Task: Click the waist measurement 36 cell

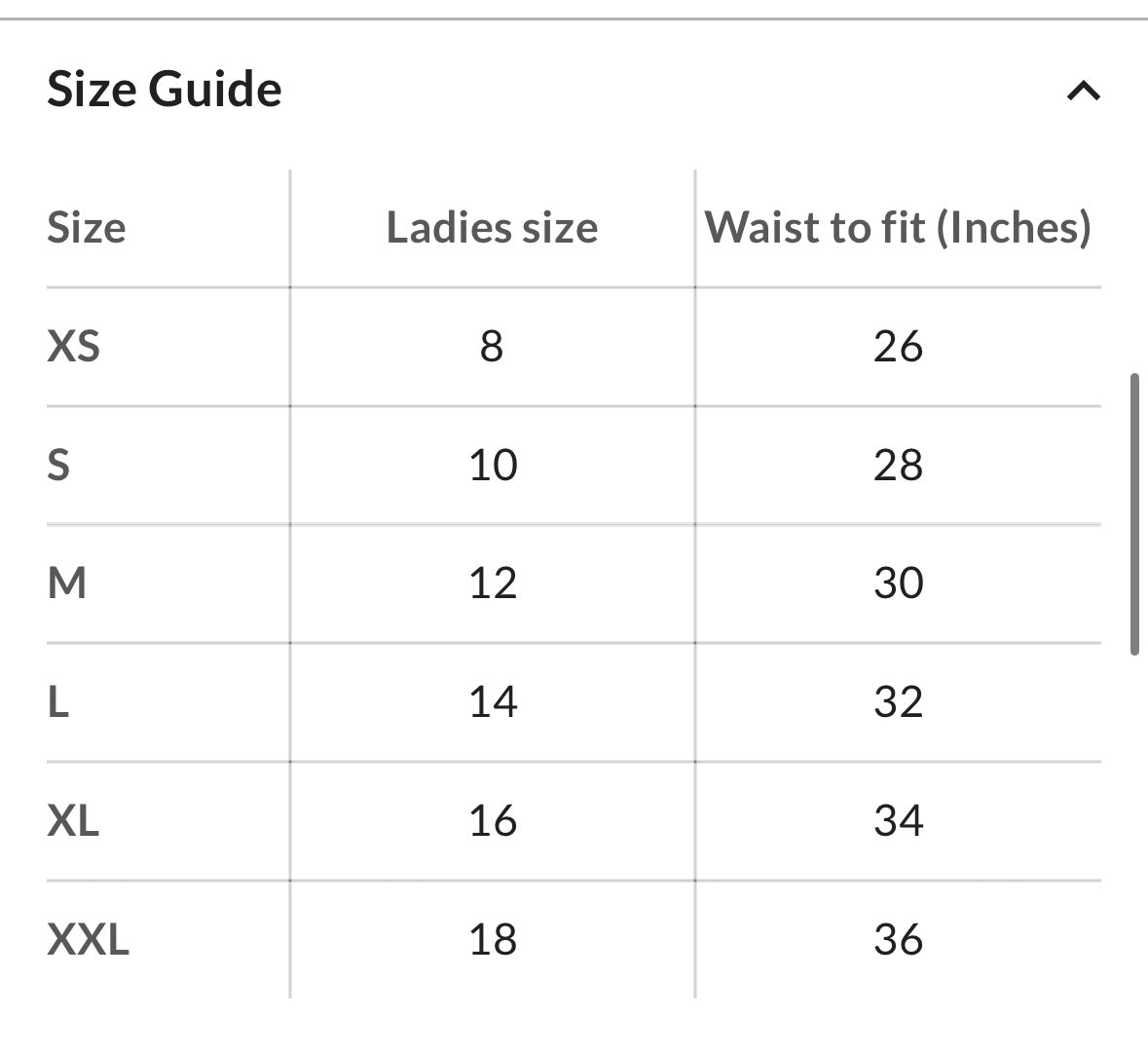Action: coord(901,939)
